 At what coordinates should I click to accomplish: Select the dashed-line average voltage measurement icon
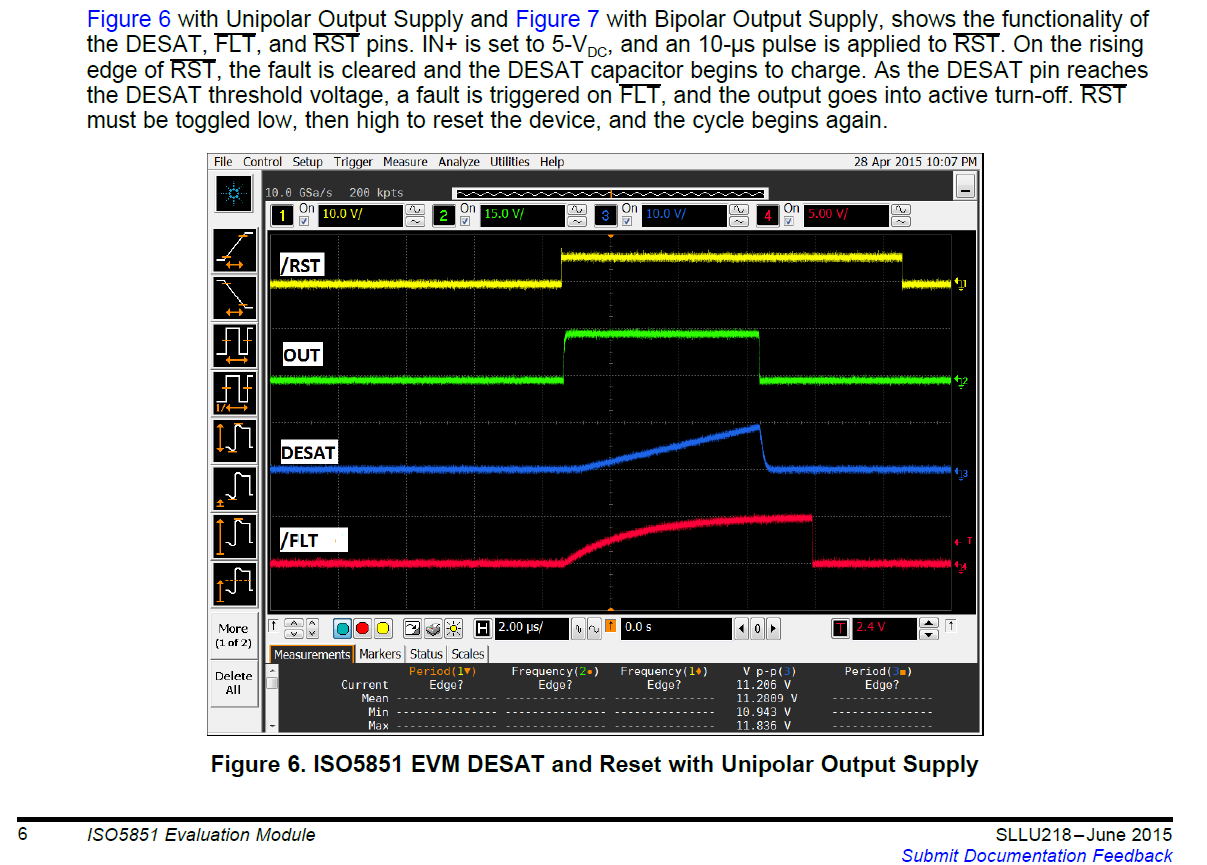click(x=234, y=583)
